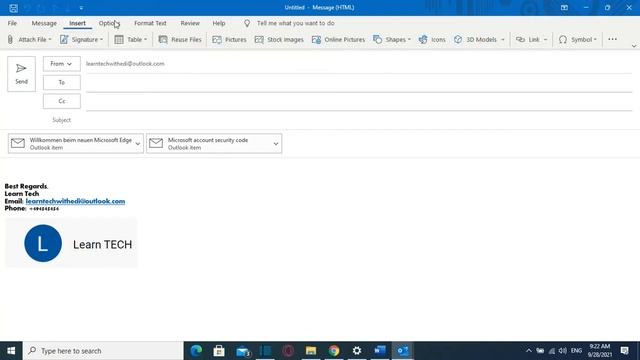Open Microsoft Edge from the taskbar

point(196,351)
